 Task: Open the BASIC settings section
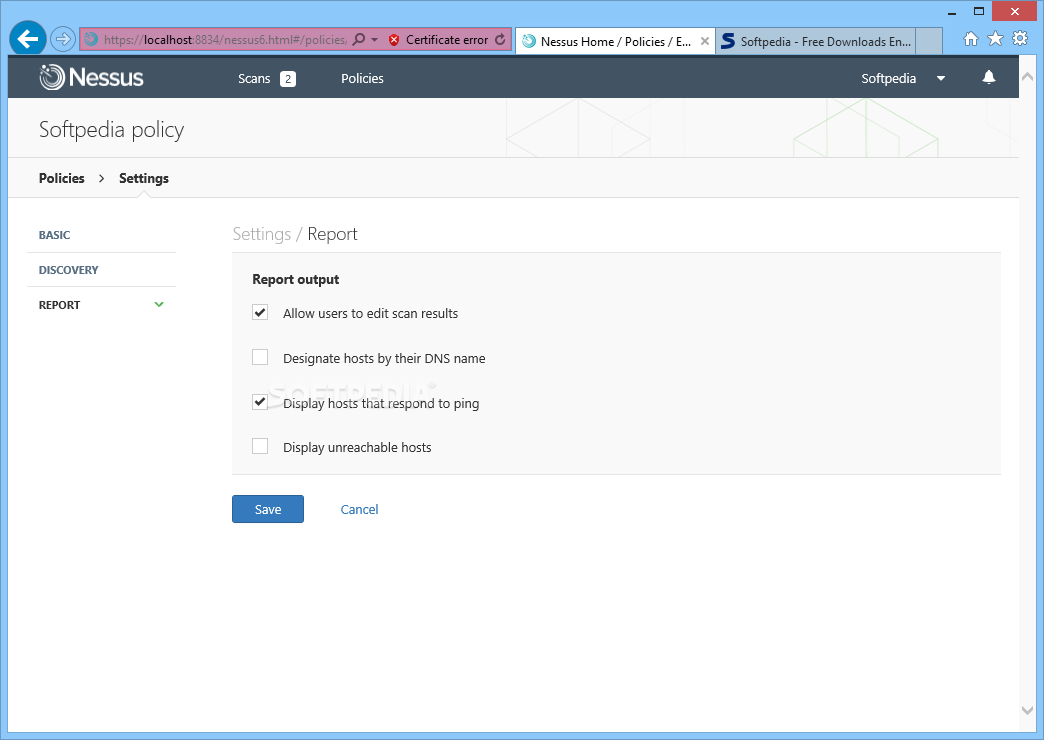[55, 235]
